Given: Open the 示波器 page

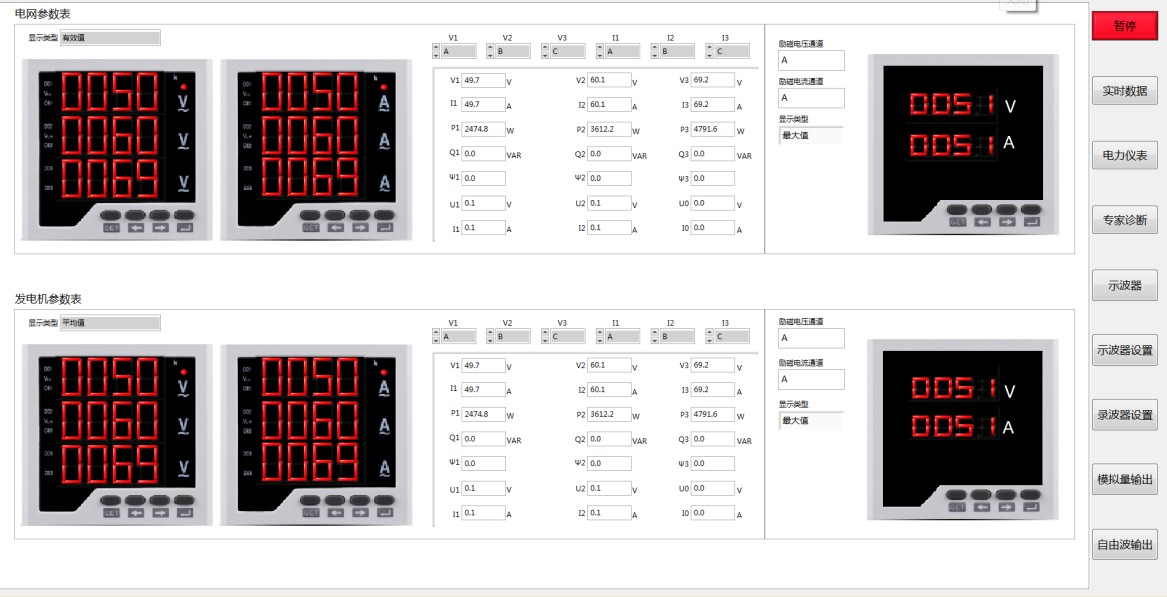Looking at the screenshot, I should click(x=1125, y=285).
